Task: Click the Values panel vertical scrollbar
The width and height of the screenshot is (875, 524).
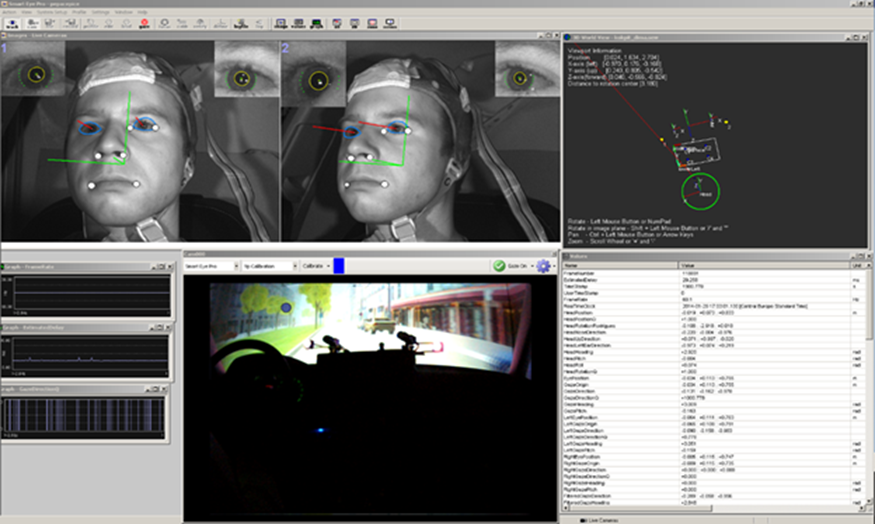Action: [x=868, y=390]
